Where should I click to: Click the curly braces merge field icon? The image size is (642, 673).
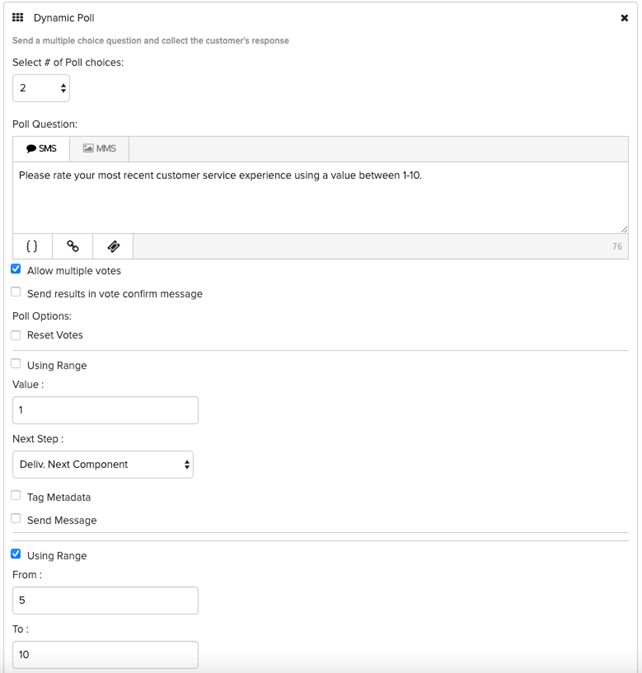(32, 246)
